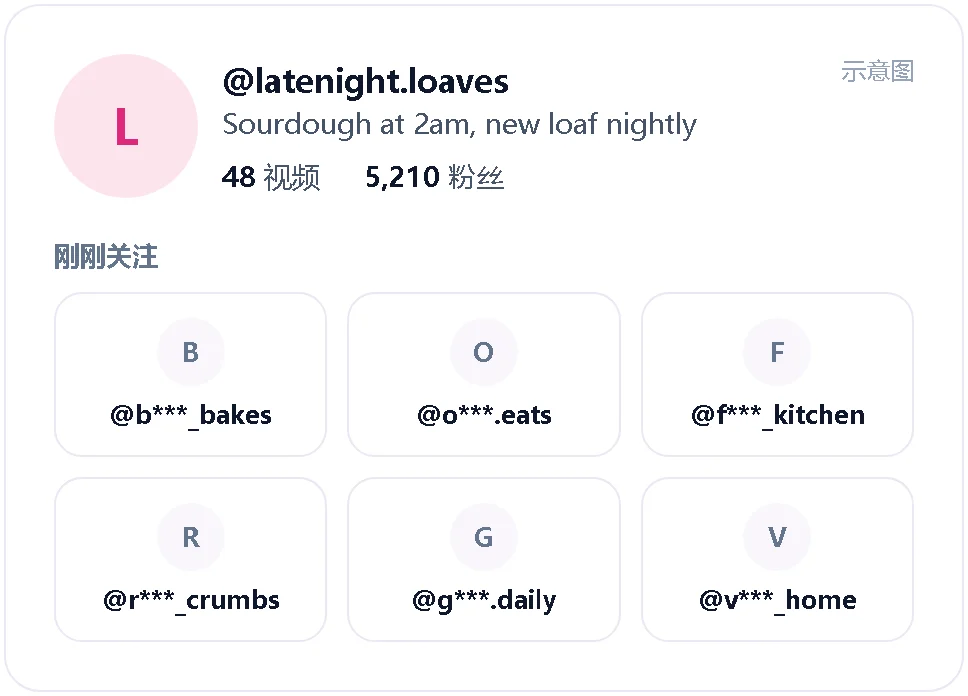Select the F avatar for kitchen account

[x=777, y=352]
